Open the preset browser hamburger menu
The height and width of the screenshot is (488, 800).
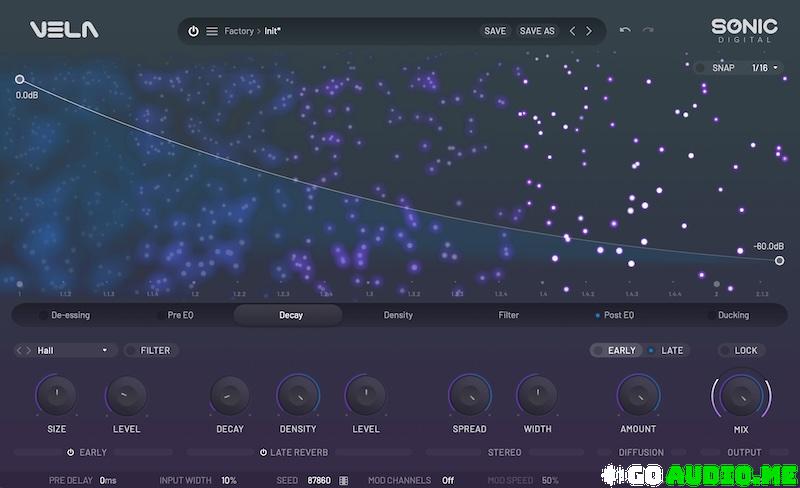pos(212,31)
